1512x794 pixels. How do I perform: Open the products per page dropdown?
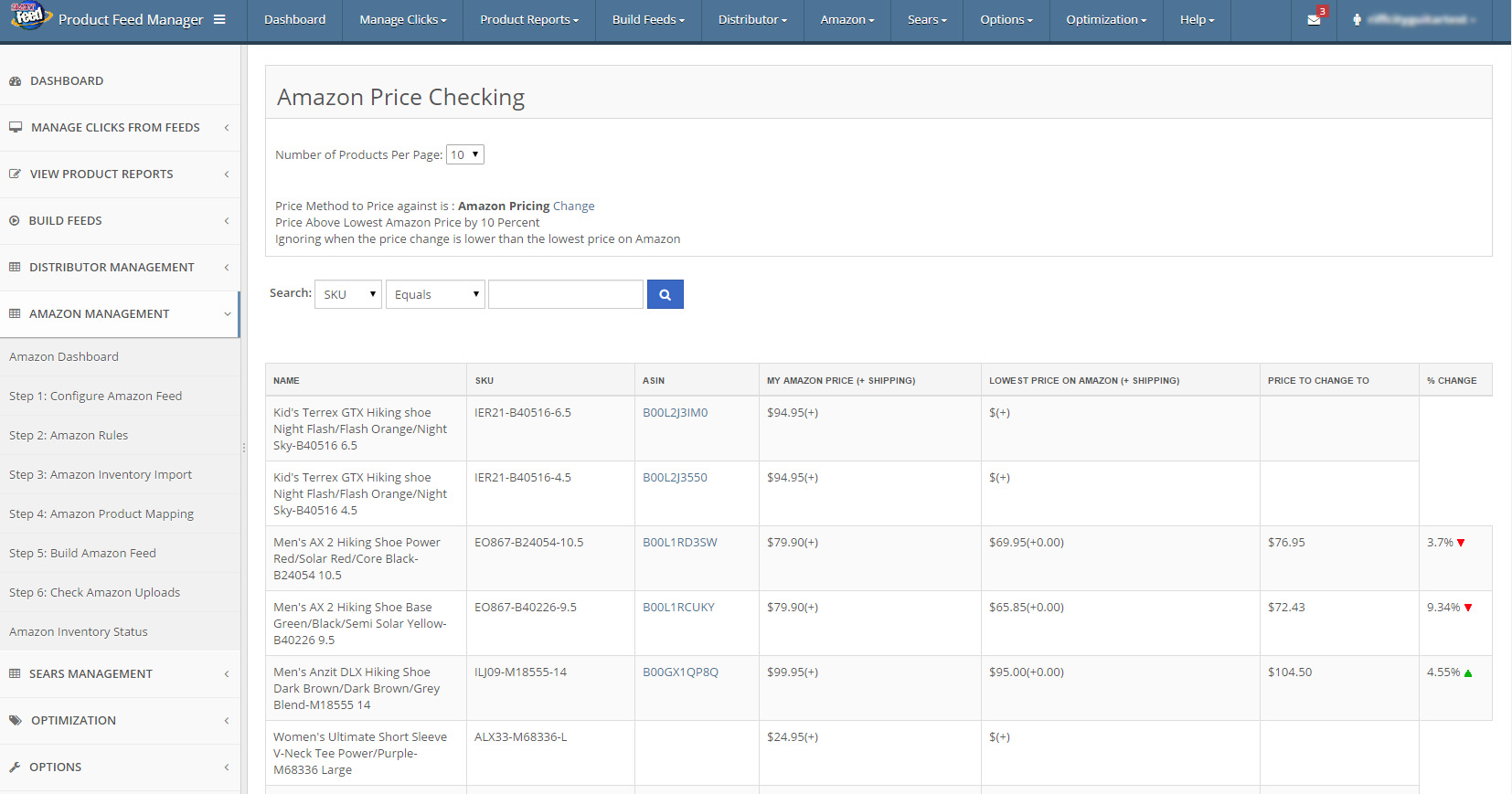465,154
